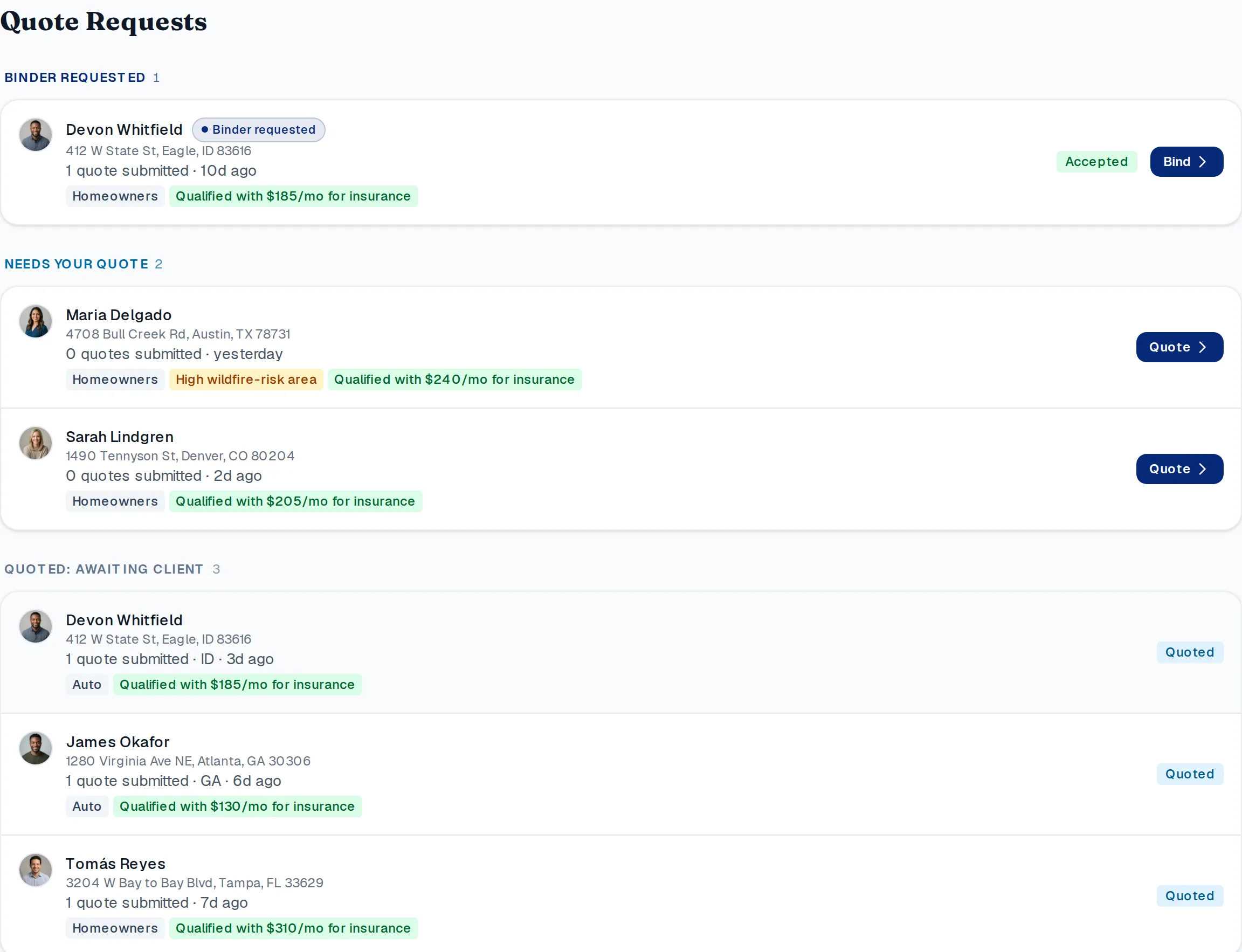Click James Okafor's profile photo

[x=36, y=748]
